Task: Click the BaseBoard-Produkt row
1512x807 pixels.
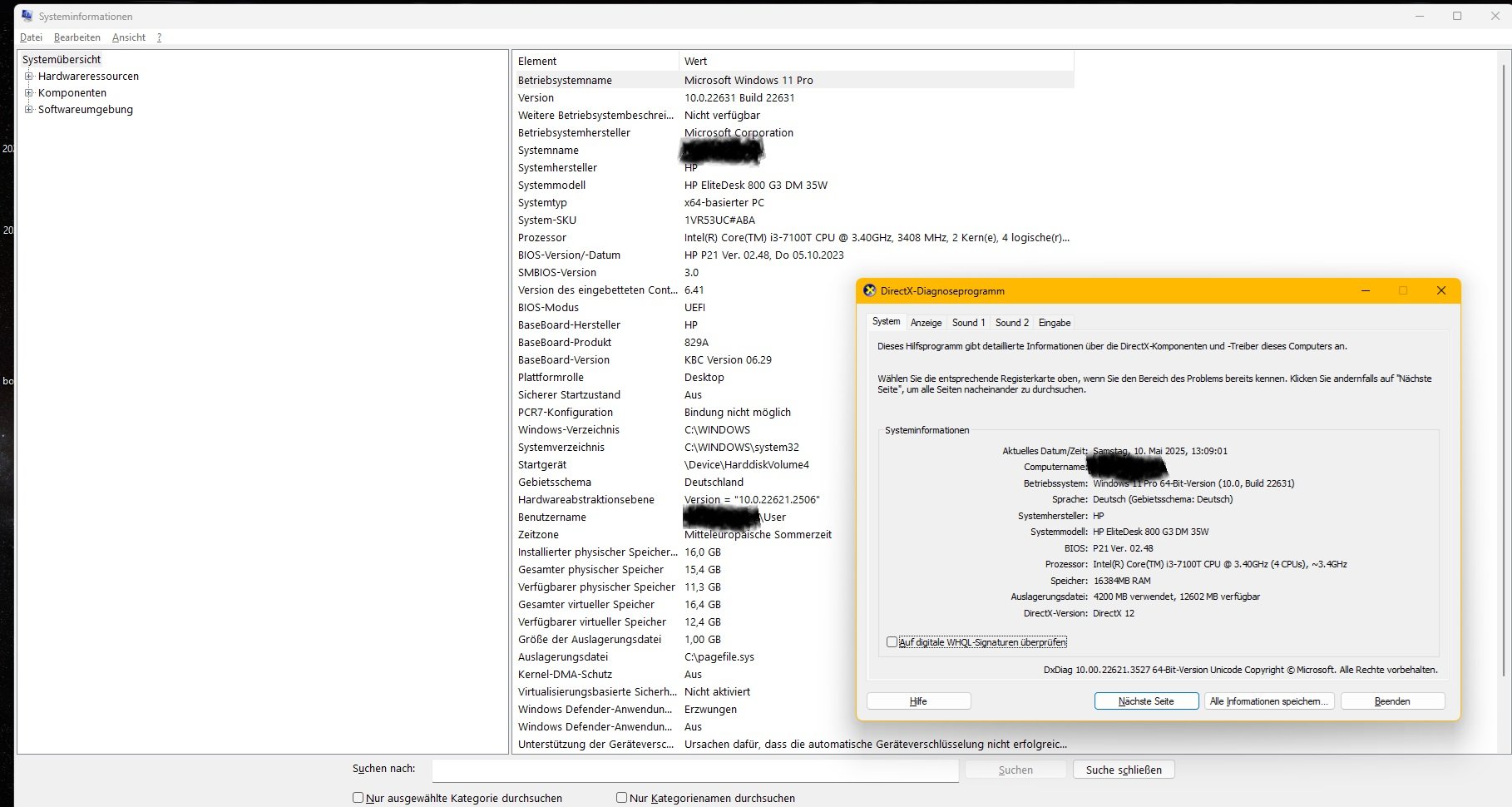Action: 684,342
